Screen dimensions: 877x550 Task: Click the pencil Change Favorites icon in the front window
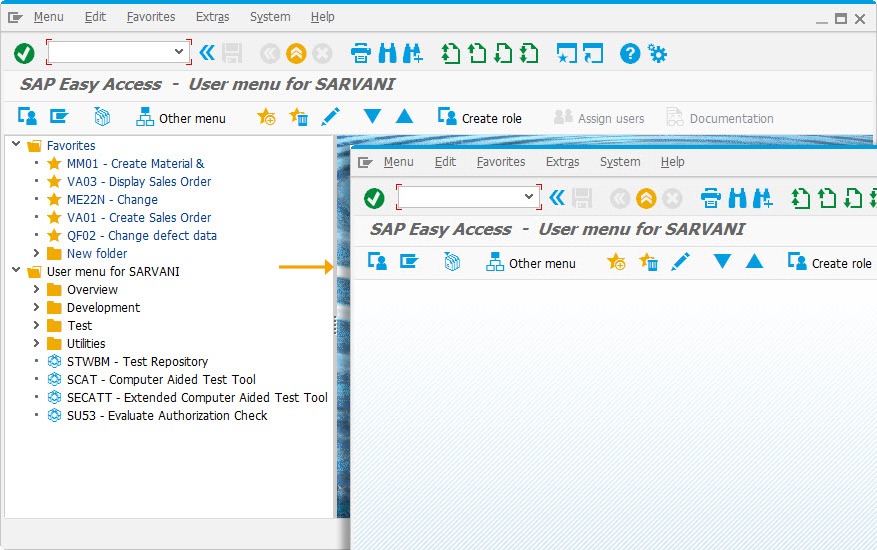pyautogui.click(x=681, y=261)
